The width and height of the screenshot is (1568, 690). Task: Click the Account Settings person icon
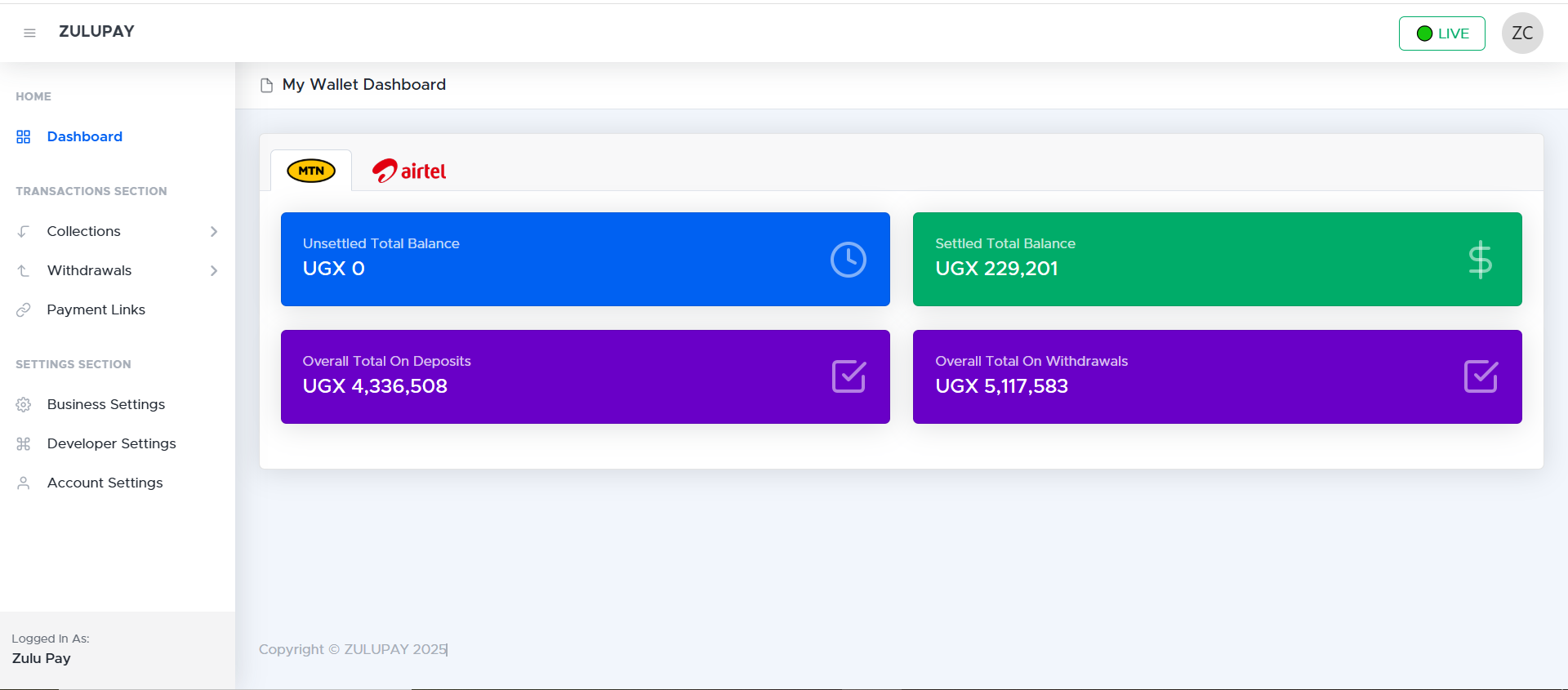(x=24, y=483)
